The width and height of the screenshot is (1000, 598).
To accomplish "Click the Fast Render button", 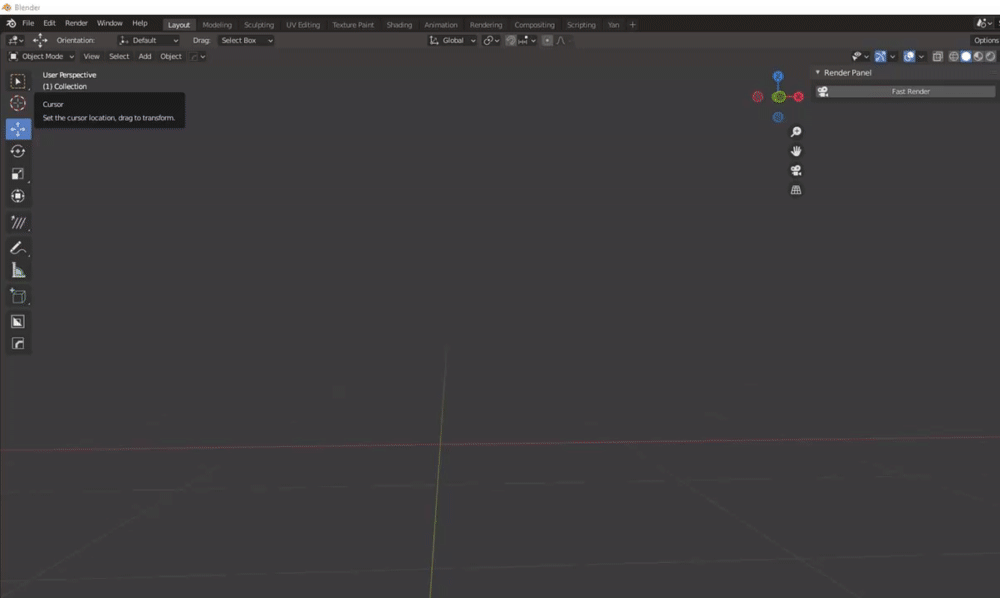I will 905,91.
